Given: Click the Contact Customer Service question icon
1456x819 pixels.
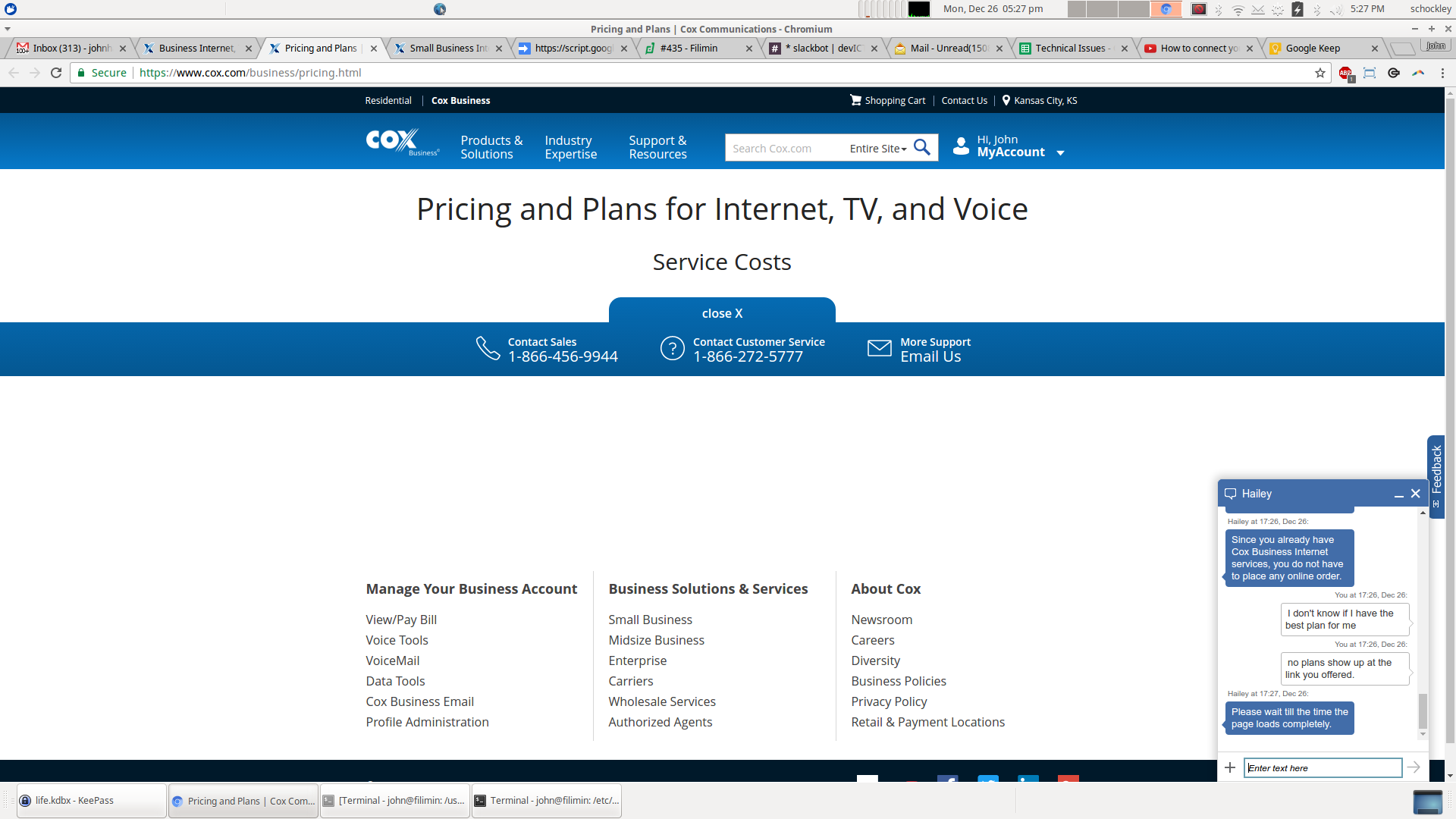Looking at the screenshot, I should coord(673,348).
